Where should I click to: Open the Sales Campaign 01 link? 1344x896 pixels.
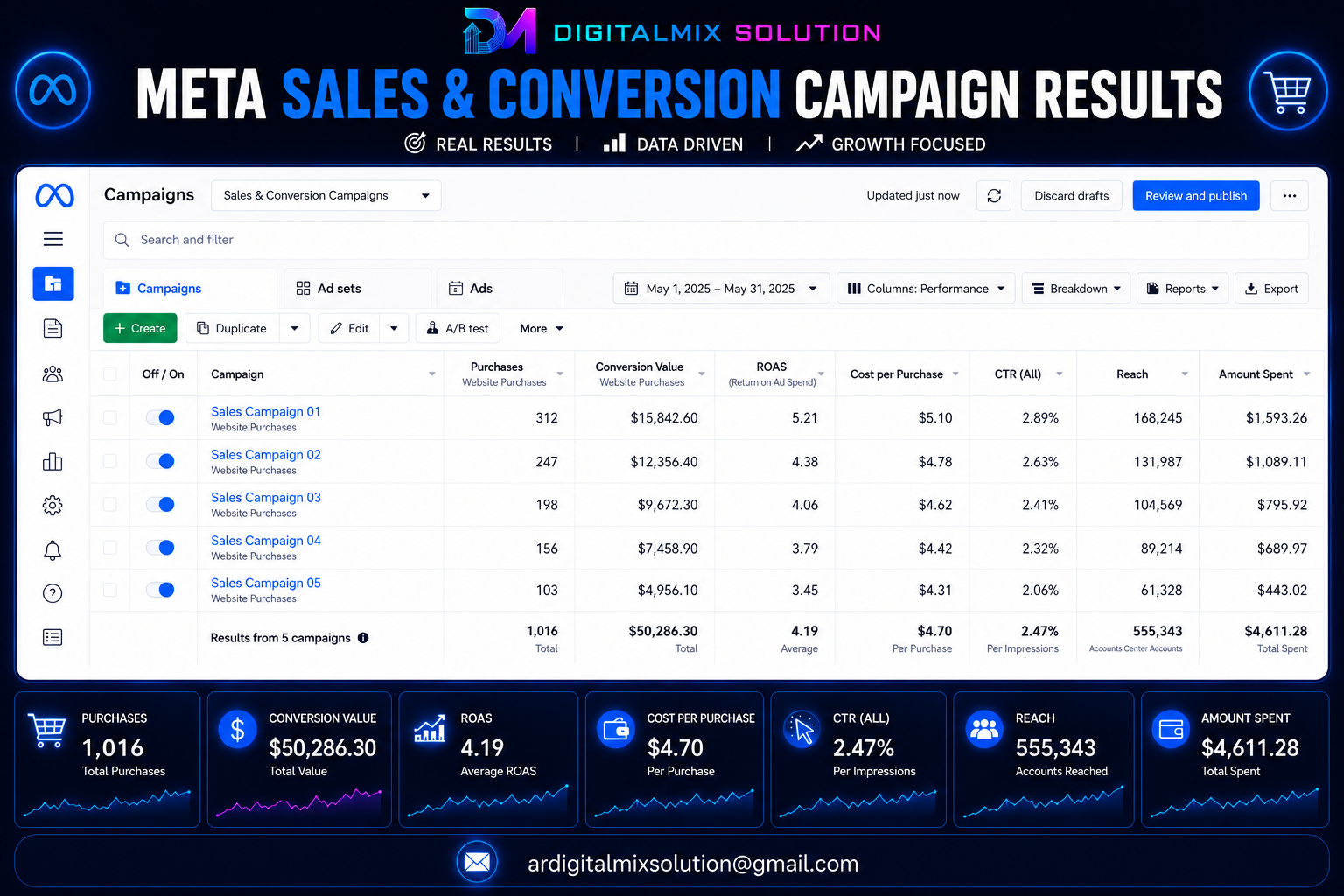[x=266, y=412]
